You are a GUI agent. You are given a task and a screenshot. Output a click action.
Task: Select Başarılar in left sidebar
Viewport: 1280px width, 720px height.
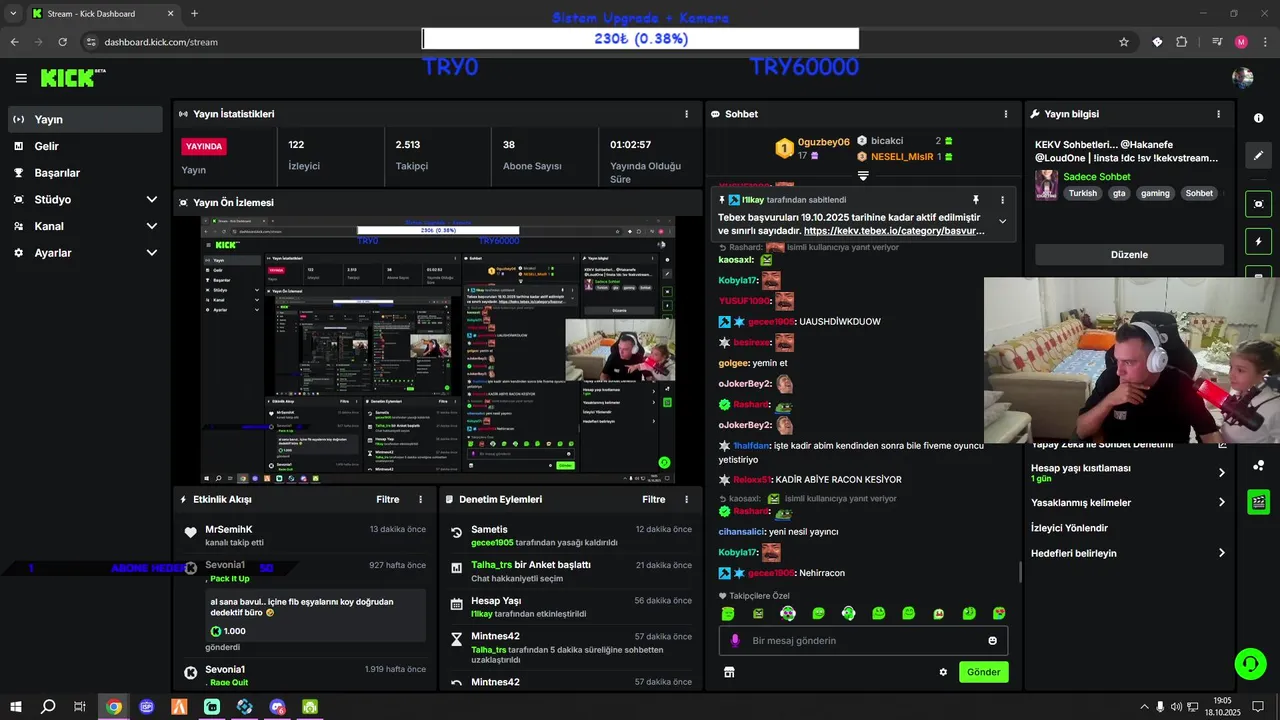(85, 173)
